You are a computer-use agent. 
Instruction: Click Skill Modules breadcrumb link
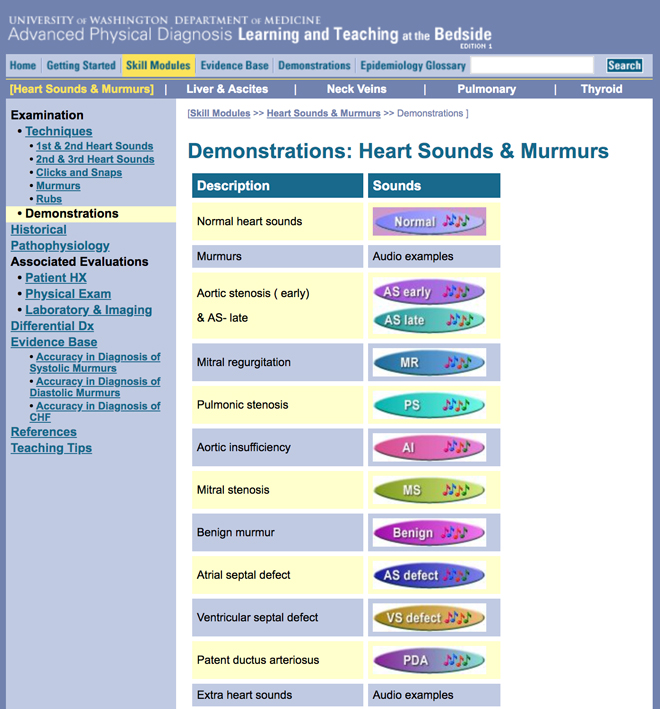(x=220, y=113)
